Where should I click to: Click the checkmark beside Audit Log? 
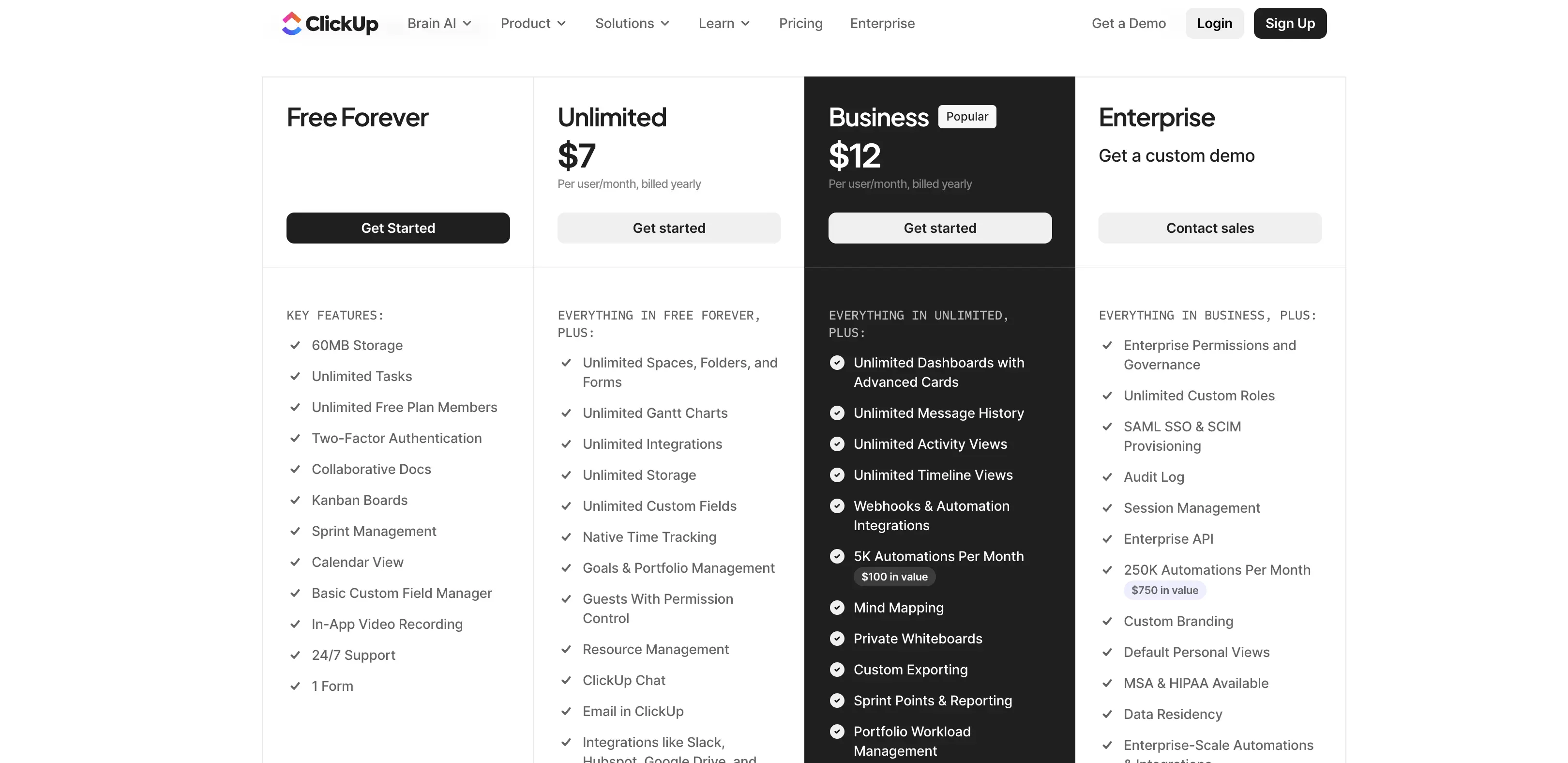coord(1107,477)
